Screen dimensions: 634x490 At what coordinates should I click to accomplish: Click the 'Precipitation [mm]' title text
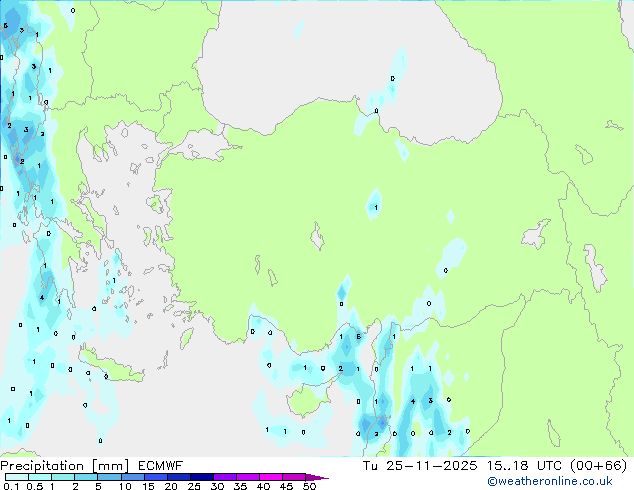64,466
